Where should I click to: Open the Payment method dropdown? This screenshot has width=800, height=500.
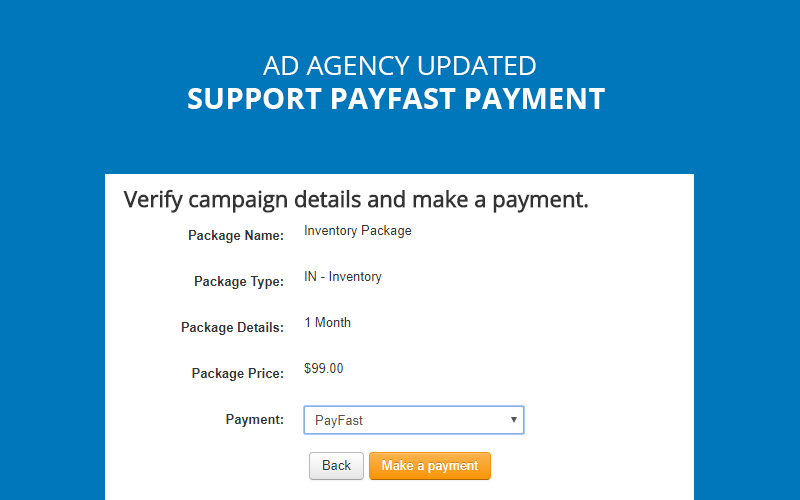pos(413,420)
